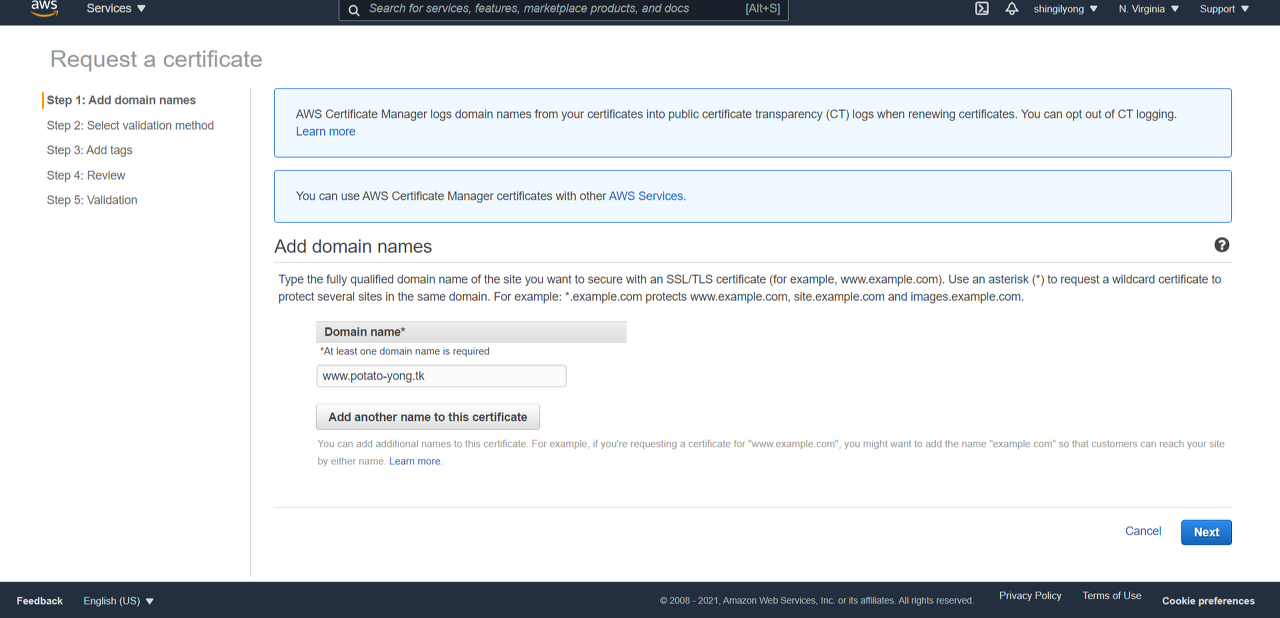
Task: Go to Step 2: Select validation method
Action: (x=130, y=125)
